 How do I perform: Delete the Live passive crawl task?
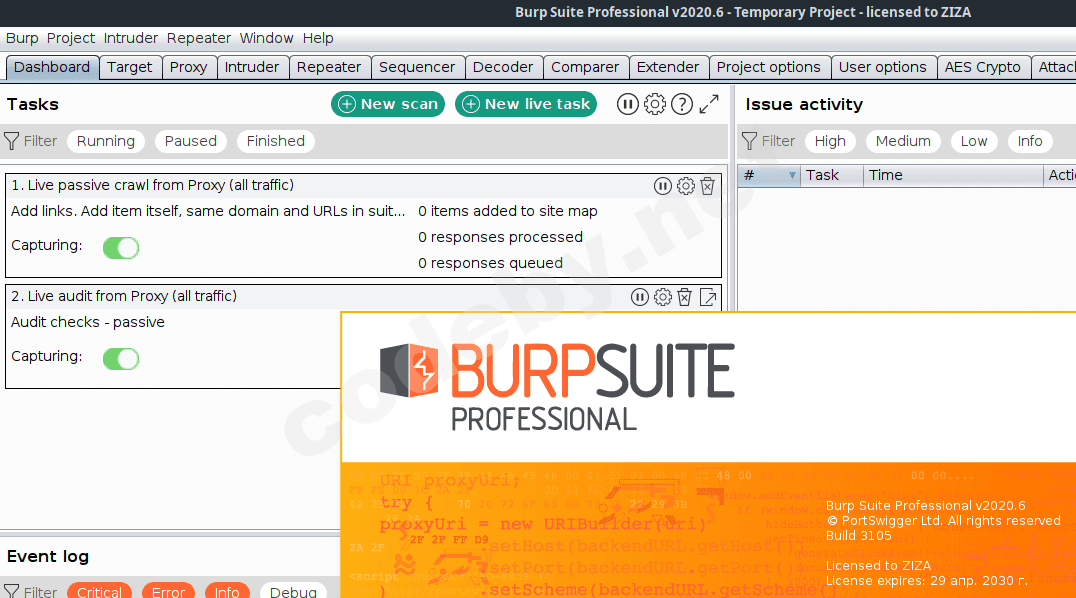point(707,186)
